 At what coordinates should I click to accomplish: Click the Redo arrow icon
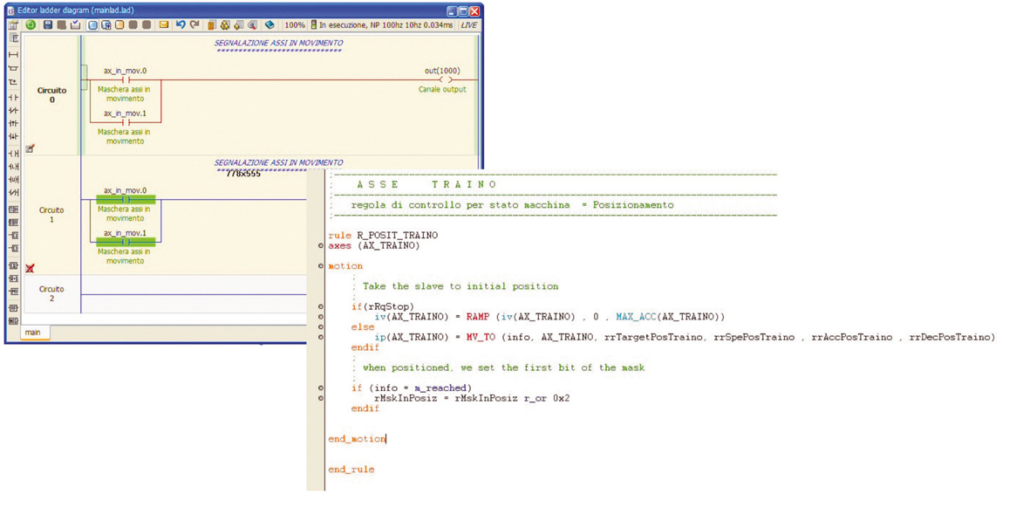pos(195,24)
